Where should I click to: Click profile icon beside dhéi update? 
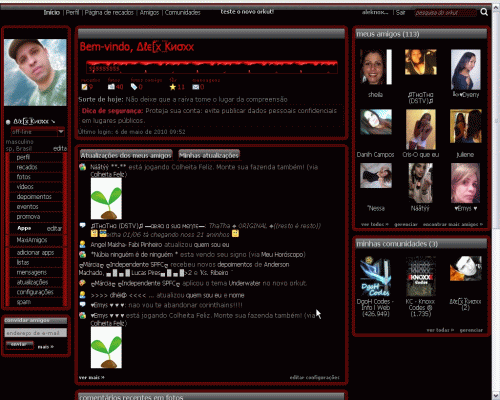click(83, 295)
